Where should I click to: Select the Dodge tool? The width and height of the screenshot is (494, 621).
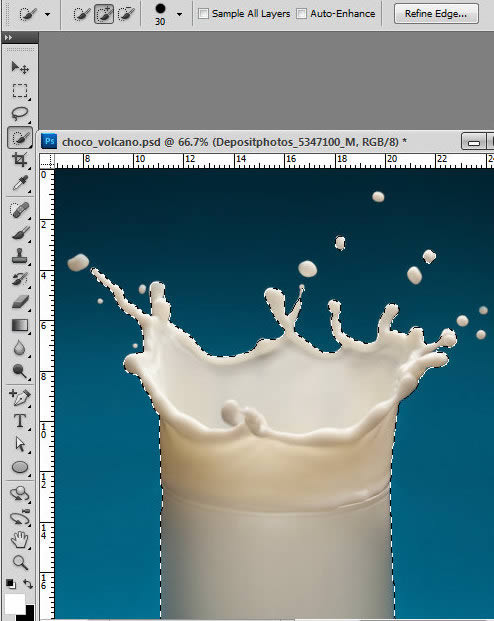click(x=20, y=371)
